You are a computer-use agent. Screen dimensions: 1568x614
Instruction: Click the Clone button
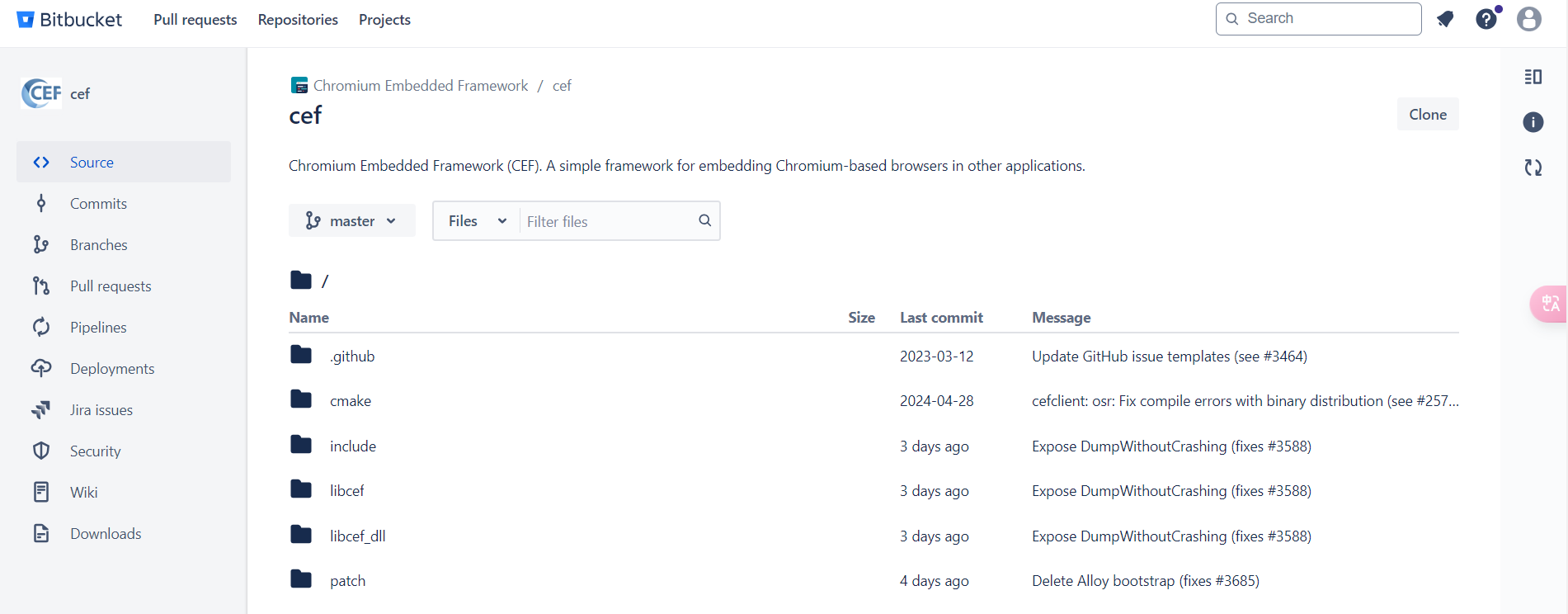(1428, 115)
